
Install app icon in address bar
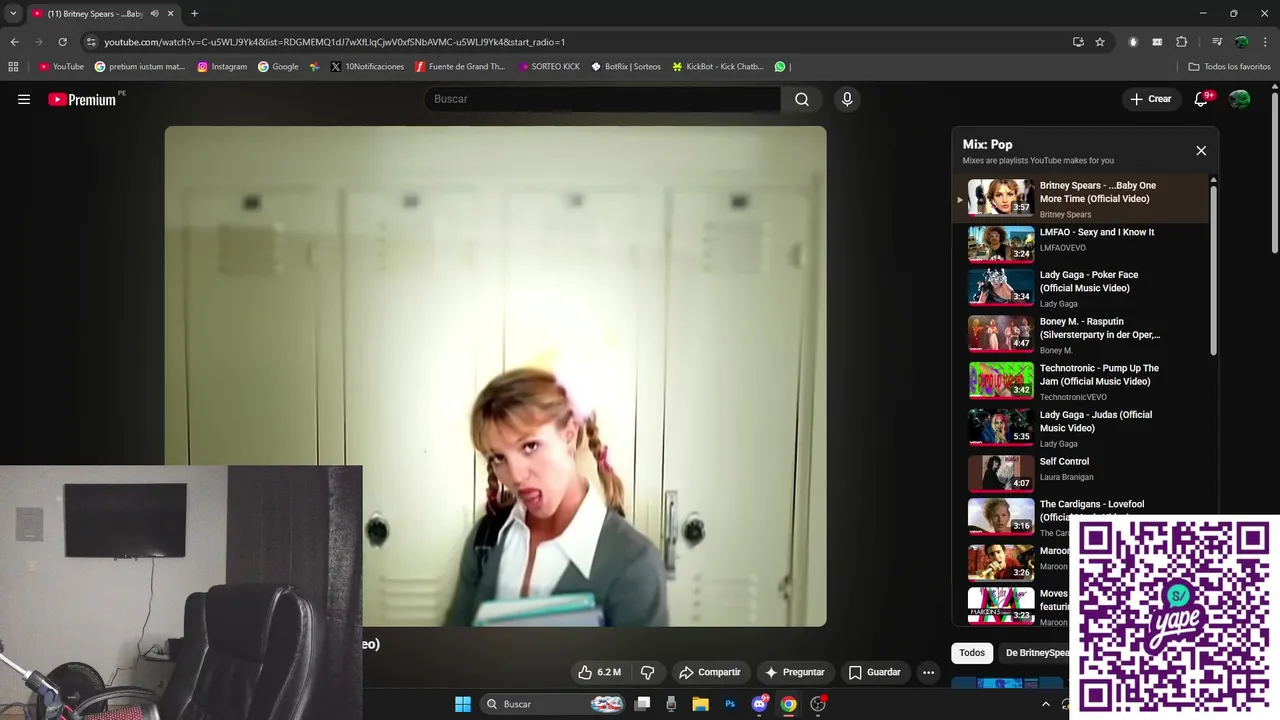click(1078, 42)
